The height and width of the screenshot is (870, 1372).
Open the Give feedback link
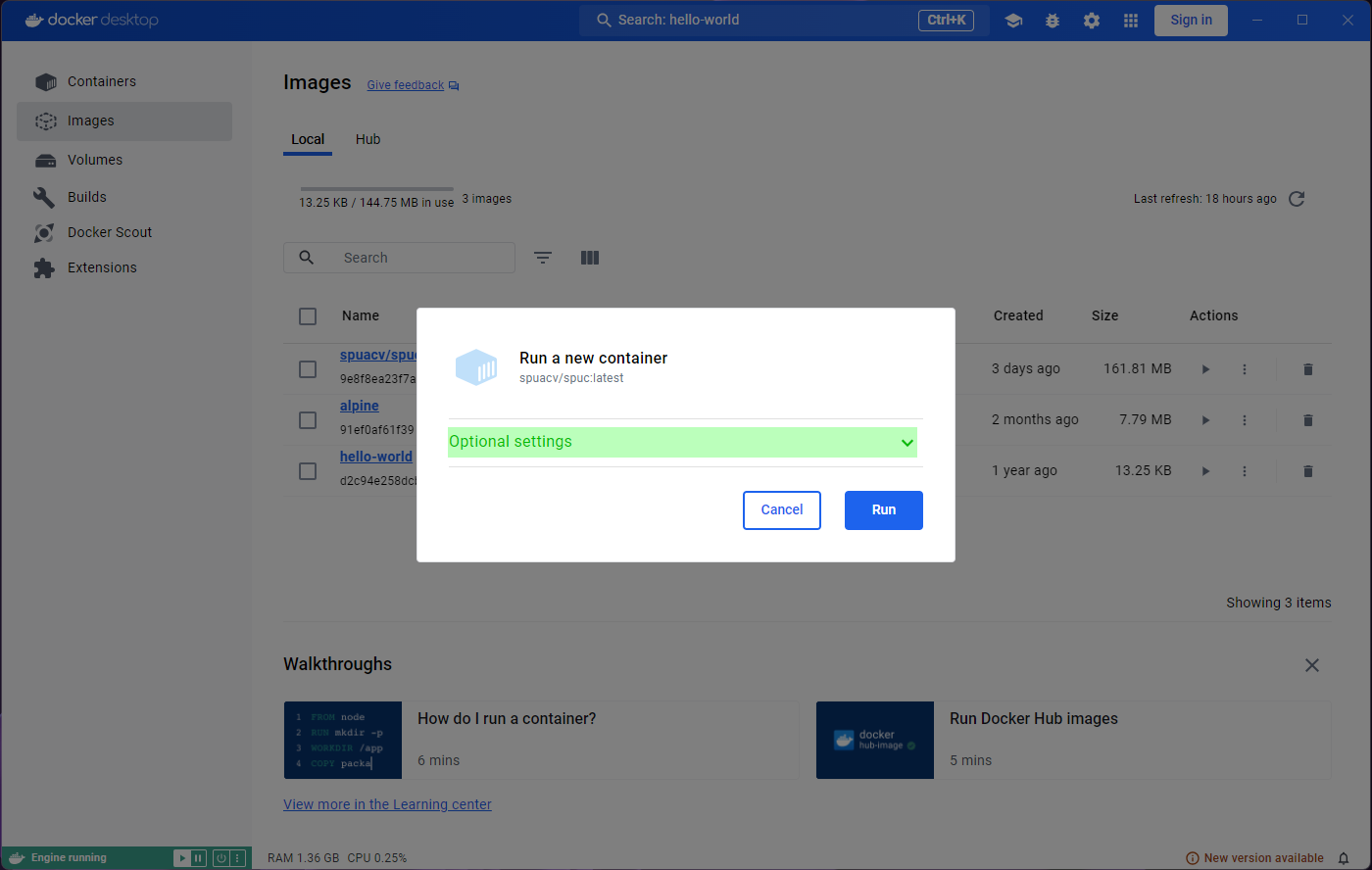pyautogui.click(x=406, y=86)
